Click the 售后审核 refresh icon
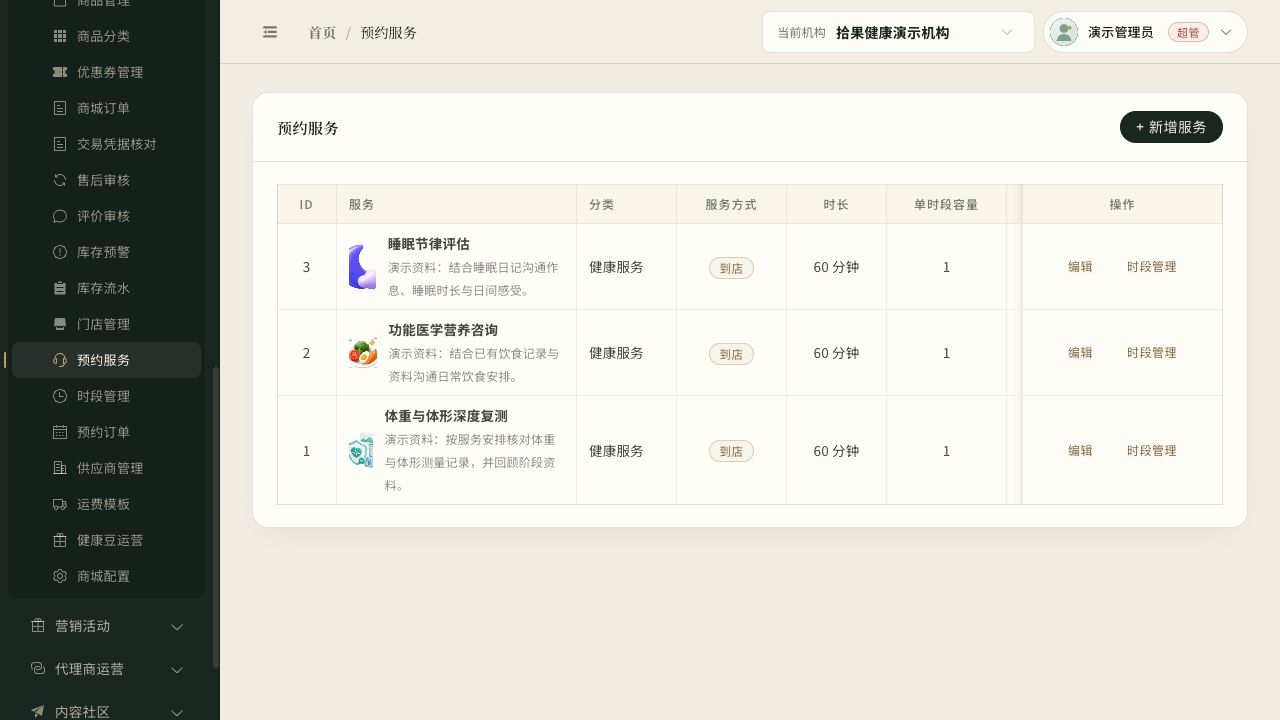 click(60, 180)
